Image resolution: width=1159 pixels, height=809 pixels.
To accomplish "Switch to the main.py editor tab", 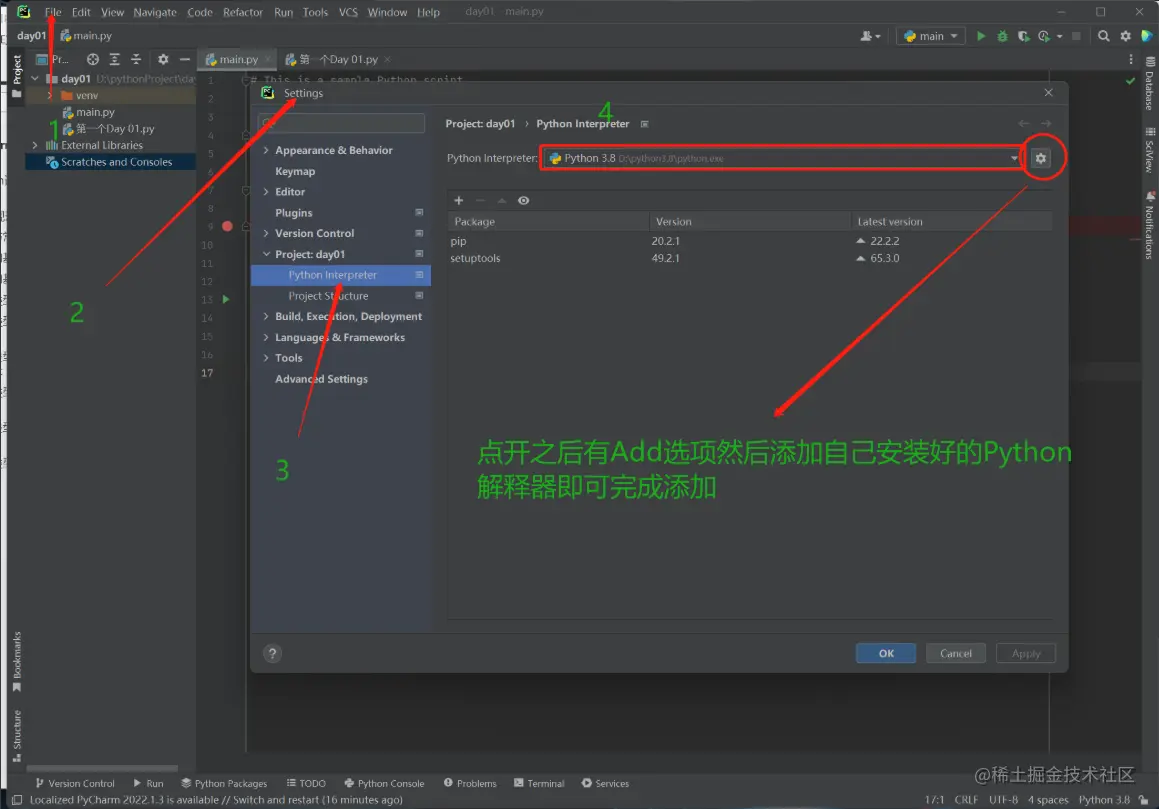I will (237, 59).
